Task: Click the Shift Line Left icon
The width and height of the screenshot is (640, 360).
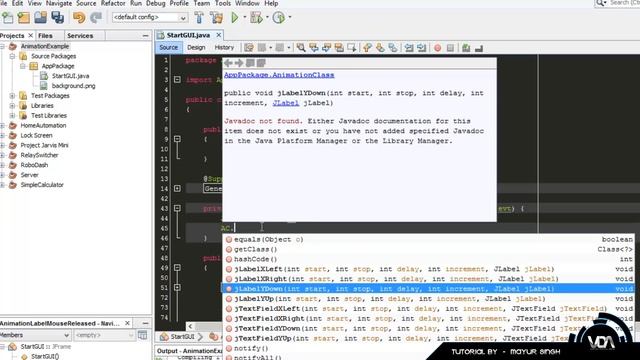Action: 409,48
